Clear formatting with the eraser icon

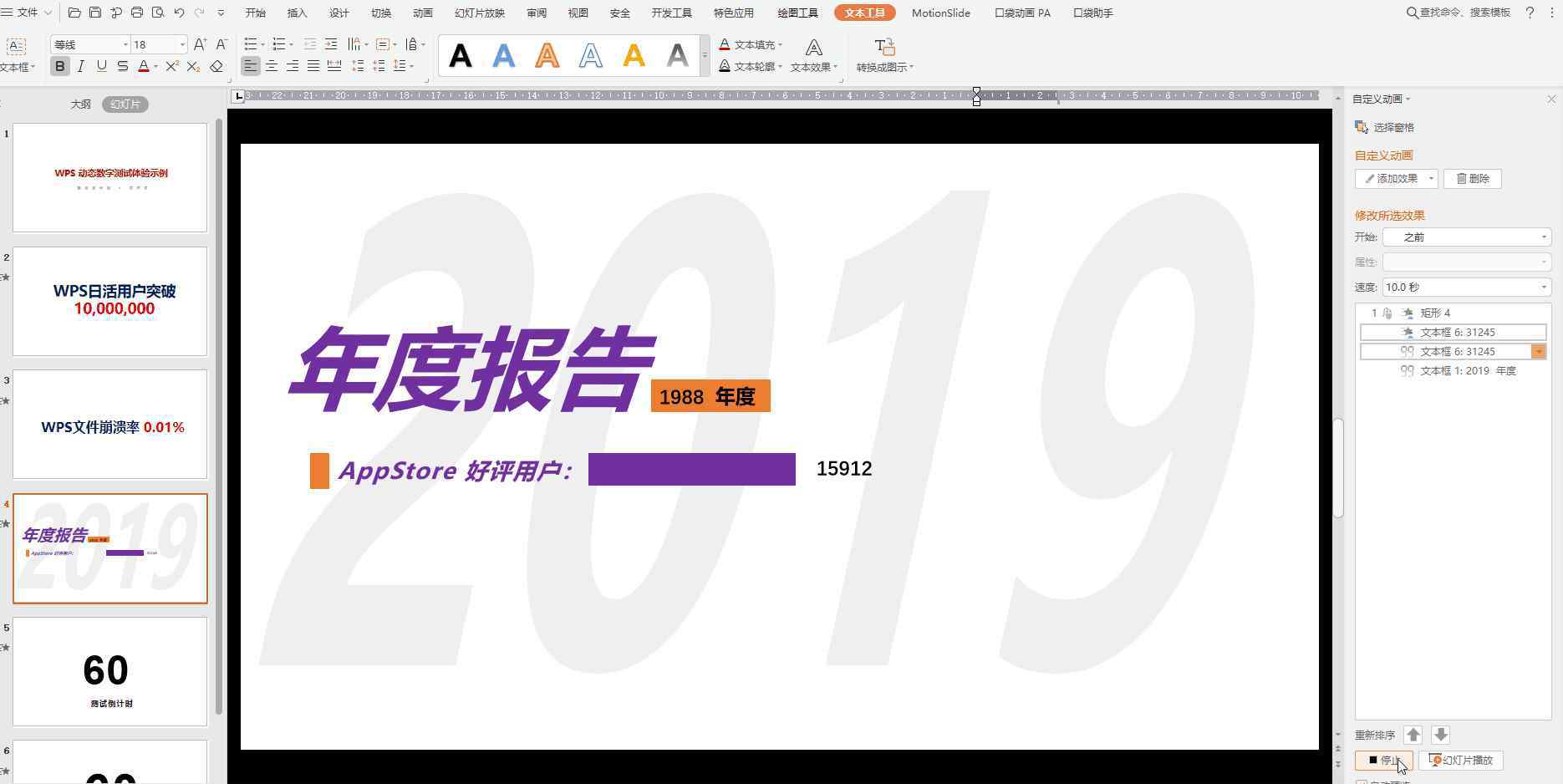coord(216,66)
